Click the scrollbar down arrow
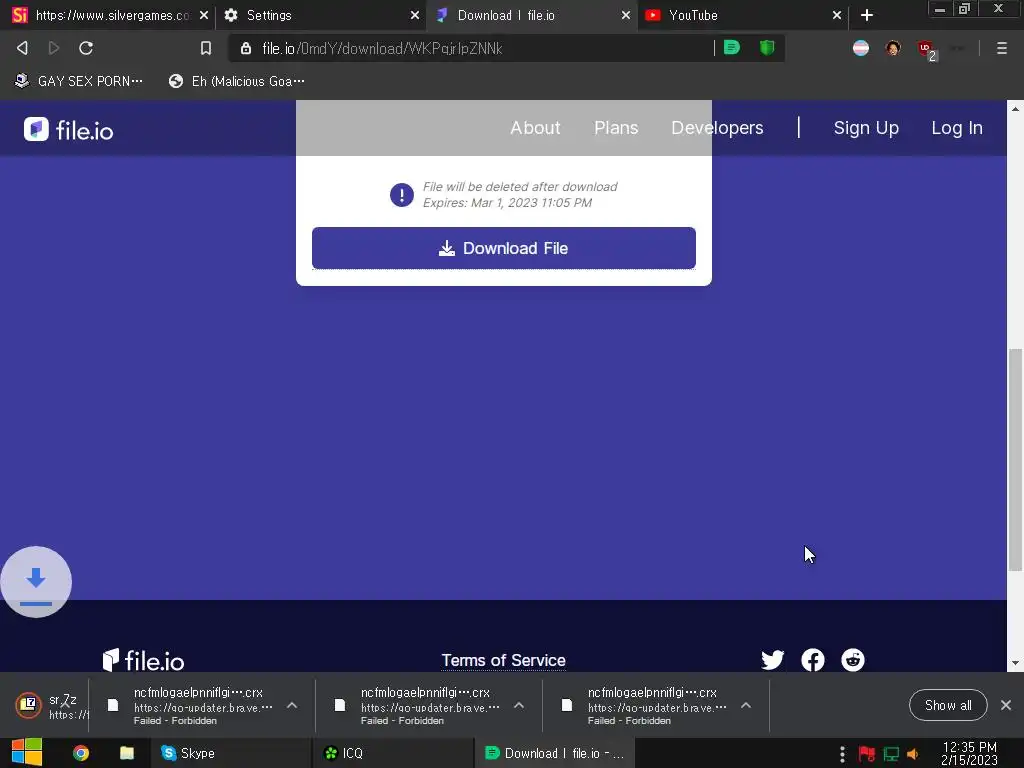The image size is (1024, 768). [x=1015, y=664]
